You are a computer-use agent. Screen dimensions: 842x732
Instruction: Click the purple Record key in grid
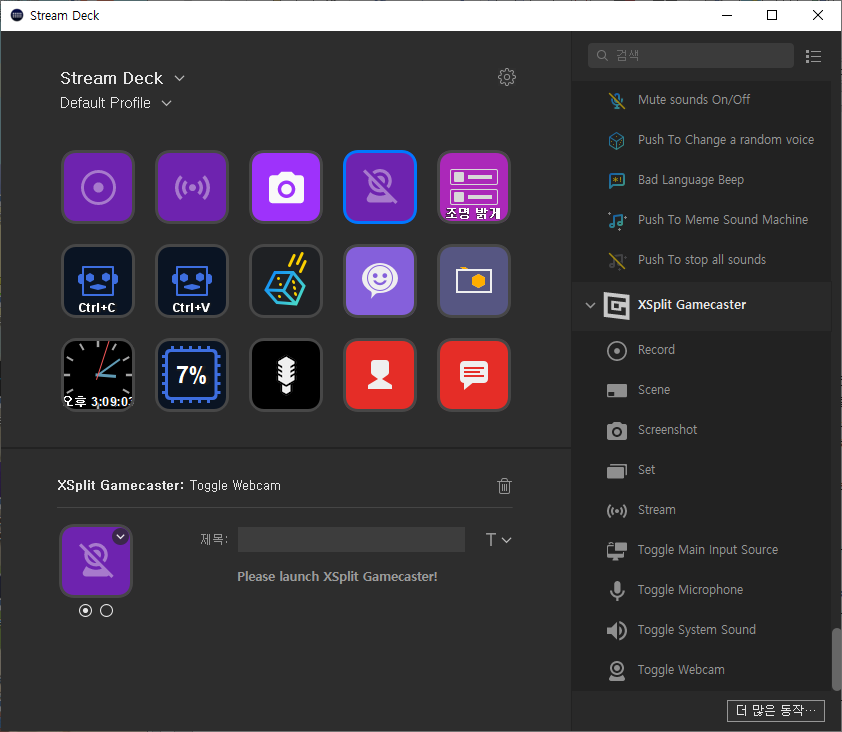(98, 187)
